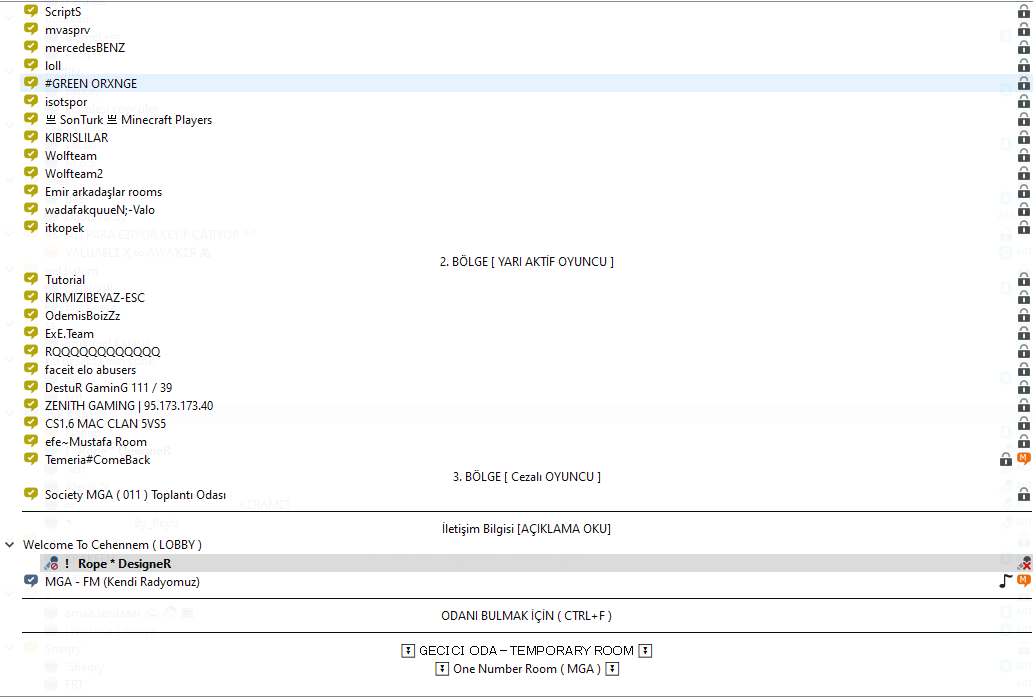
Task: Select the OdemisBoizZz channel
Action: [82, 316]
